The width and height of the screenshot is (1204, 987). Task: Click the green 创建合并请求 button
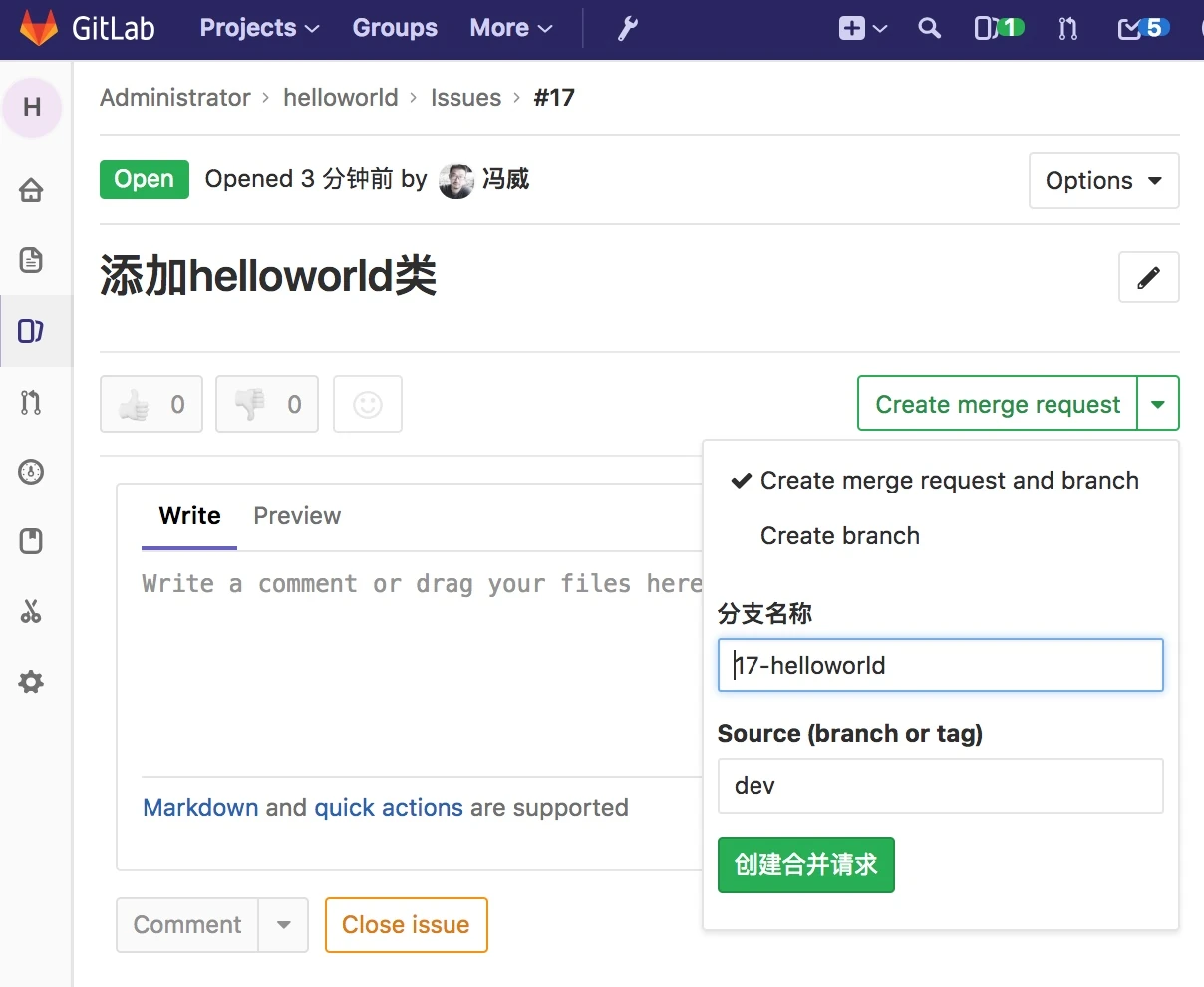point(806,865)
